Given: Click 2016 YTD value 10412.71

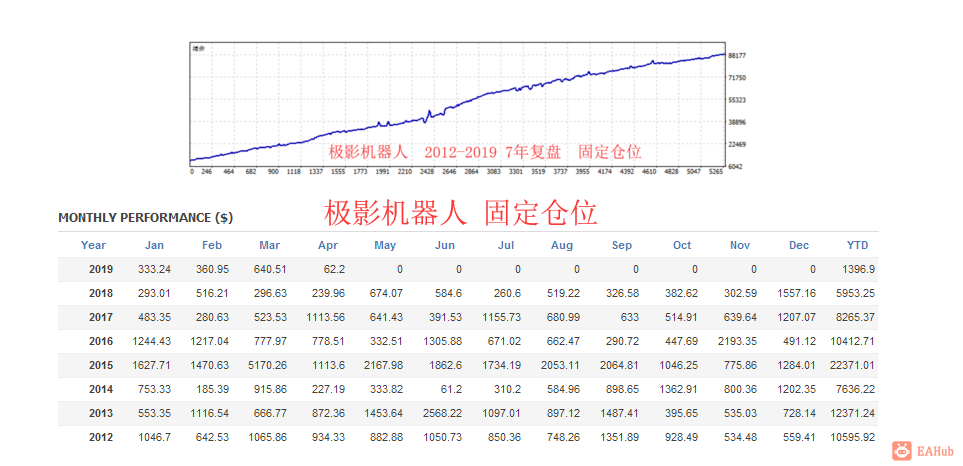Looking at the screenshot, I should point(853,341).
